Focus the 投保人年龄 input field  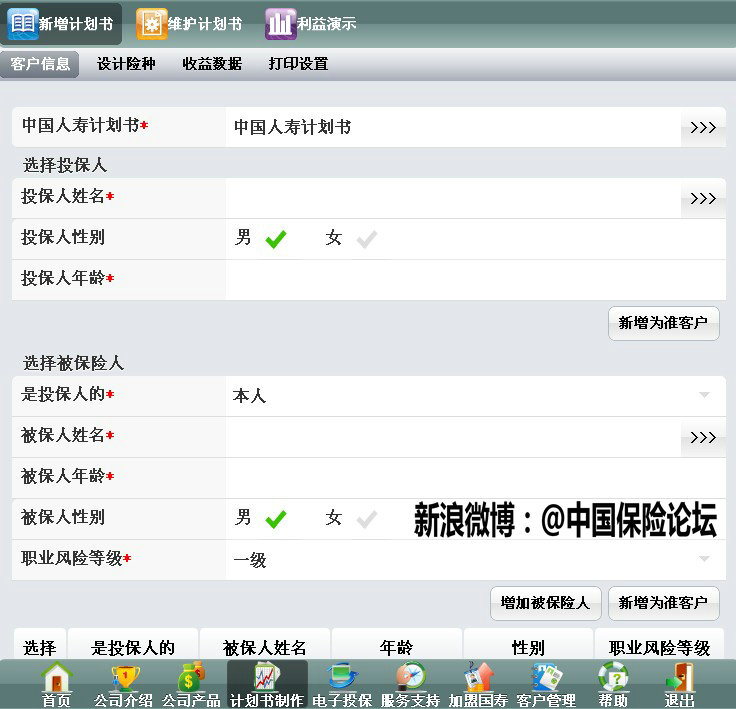click(476, 280)
